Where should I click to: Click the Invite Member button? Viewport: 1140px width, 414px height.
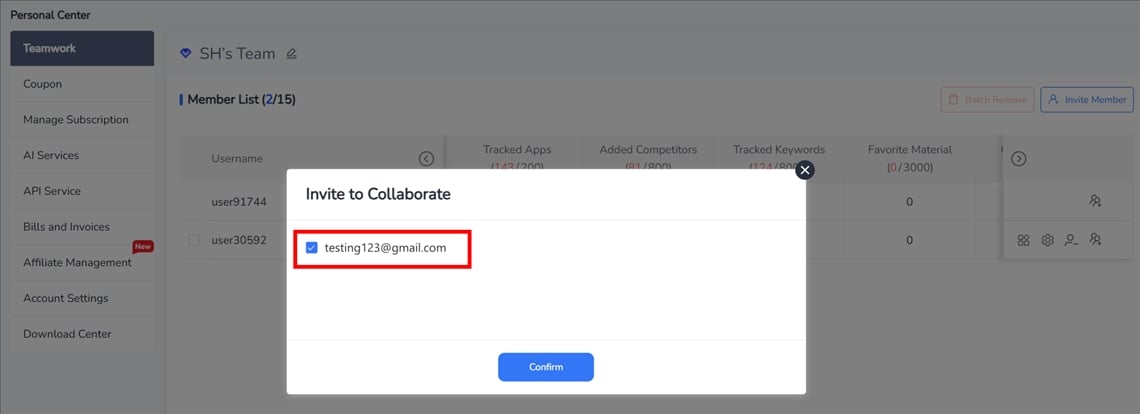click(x=1087, y=100)
